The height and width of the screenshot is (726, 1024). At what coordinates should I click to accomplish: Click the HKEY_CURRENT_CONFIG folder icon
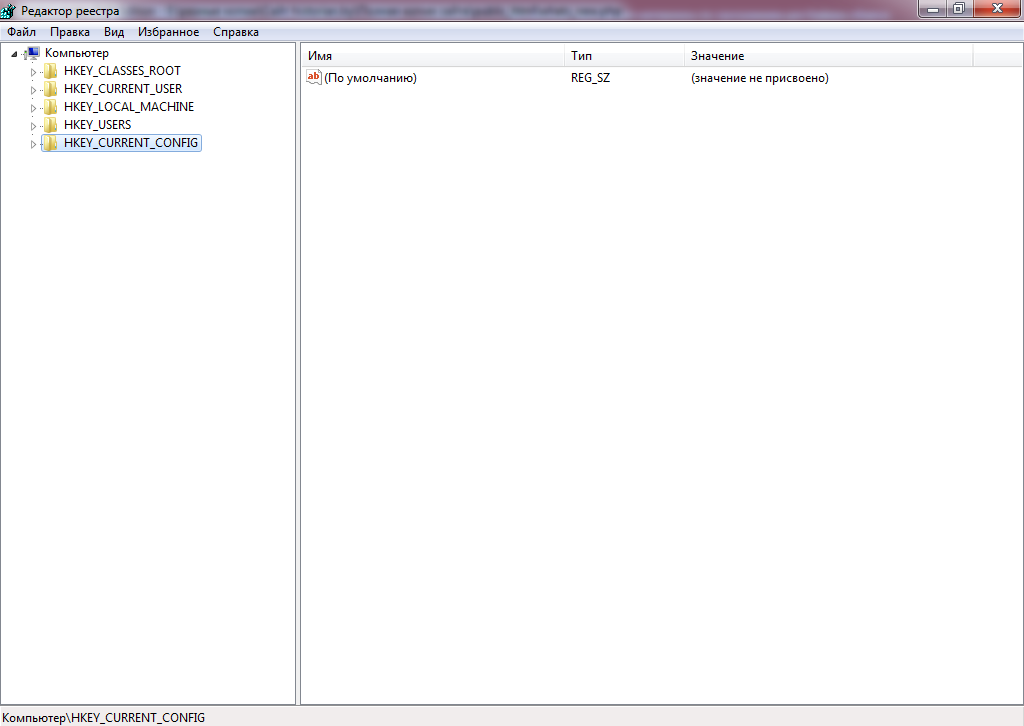click(x=51, y=143)
